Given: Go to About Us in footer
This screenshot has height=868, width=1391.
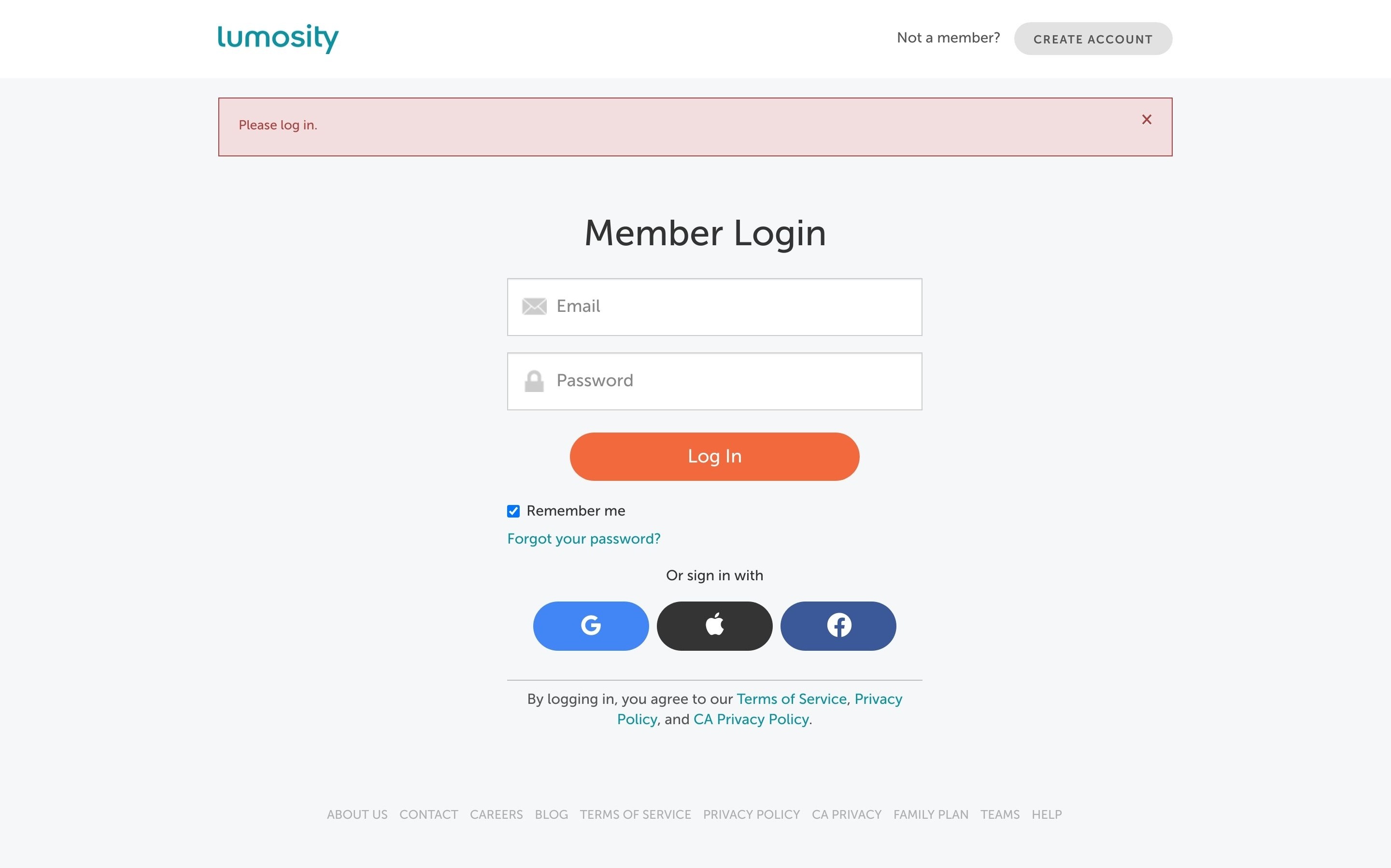Looking at the screenshot, I should coord(357,814).
